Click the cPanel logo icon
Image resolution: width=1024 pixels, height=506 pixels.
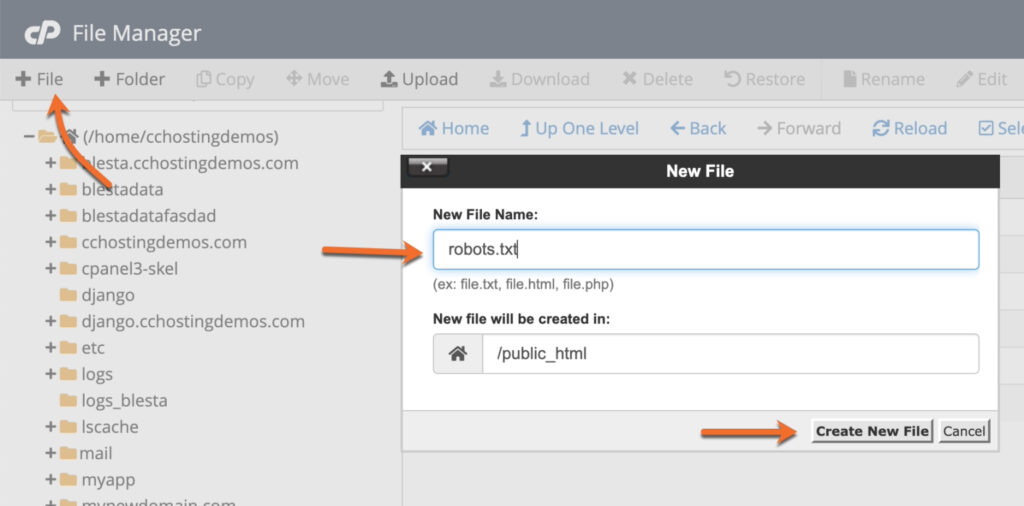coord(42,32)
